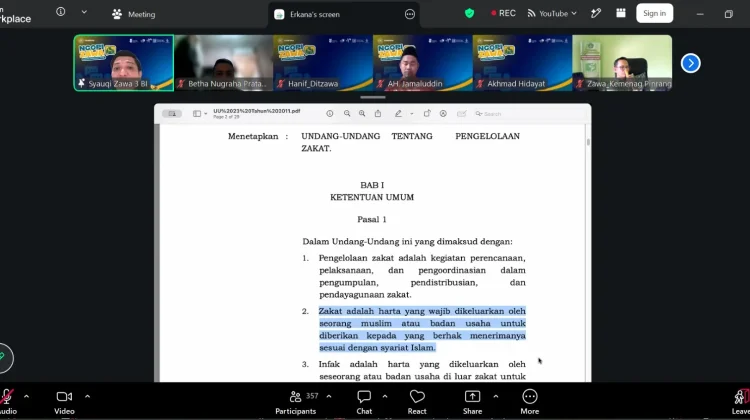
Task: Open the view layout grid icon
Action: point(620,13)
